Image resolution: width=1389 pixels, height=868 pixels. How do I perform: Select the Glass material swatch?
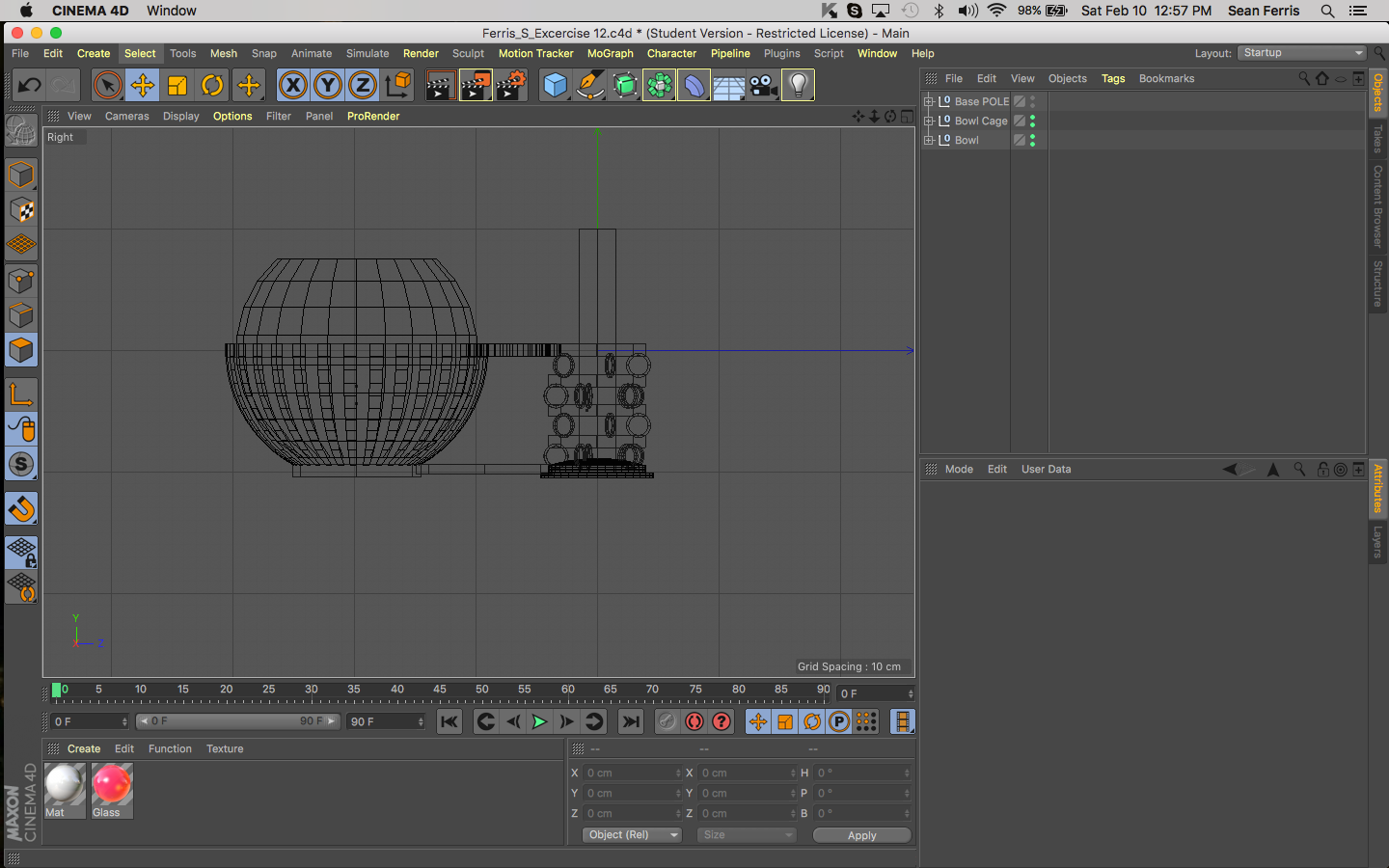click(112, 785)
